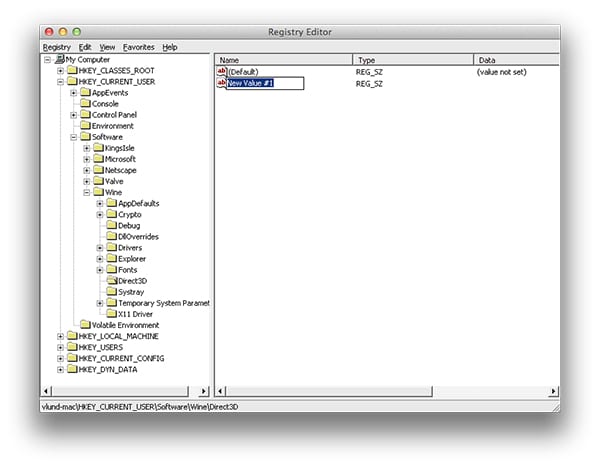Expand the Microsoft node
The image size is (600, 467).
86,159
